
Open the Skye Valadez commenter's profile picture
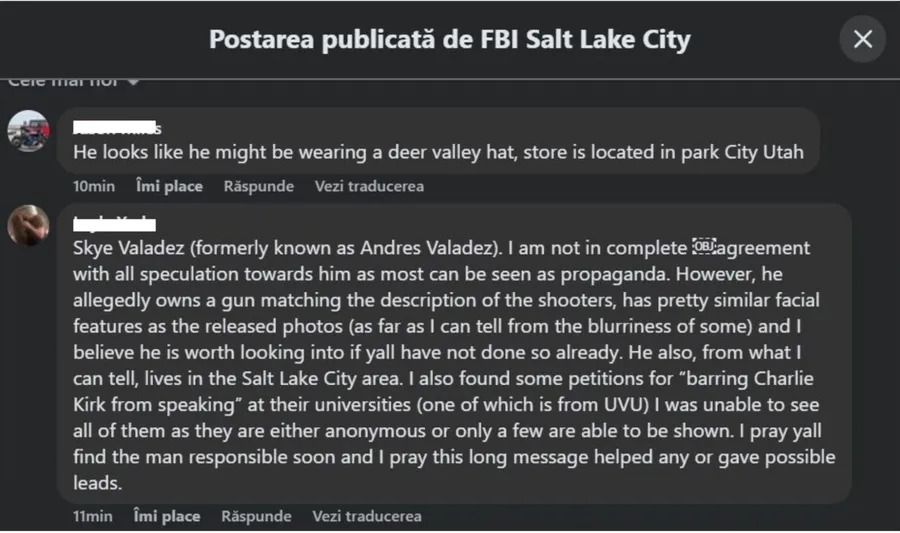pyautogui.click(x=28, y=225)
